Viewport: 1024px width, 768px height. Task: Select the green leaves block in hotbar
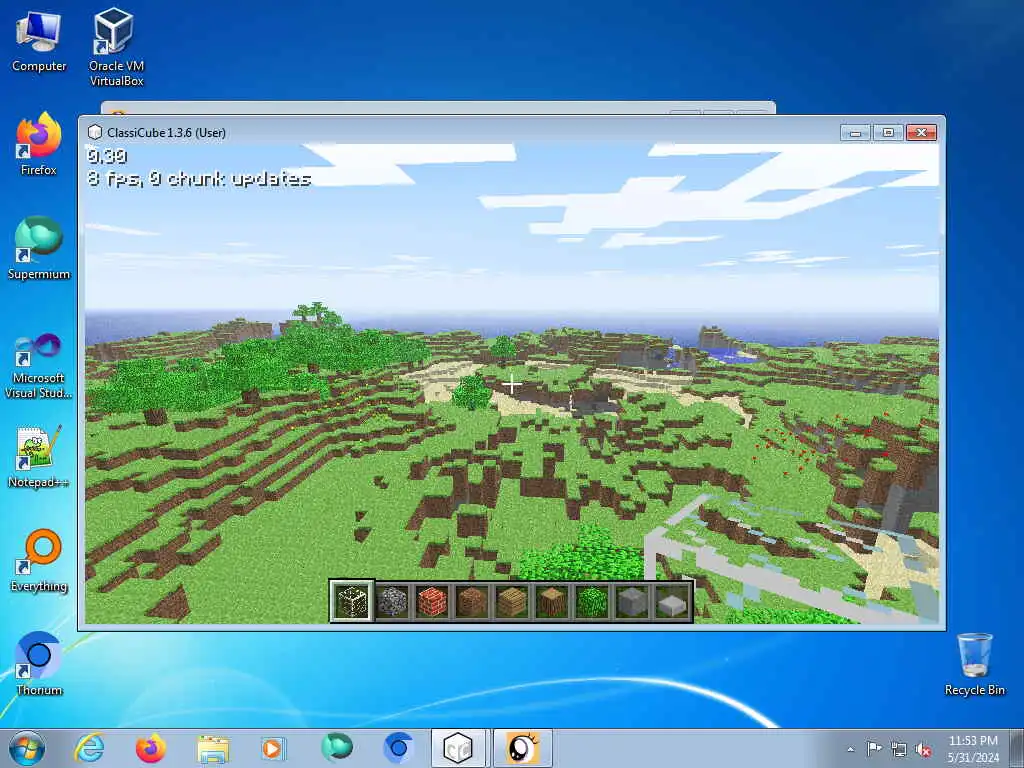coord(592,601)
